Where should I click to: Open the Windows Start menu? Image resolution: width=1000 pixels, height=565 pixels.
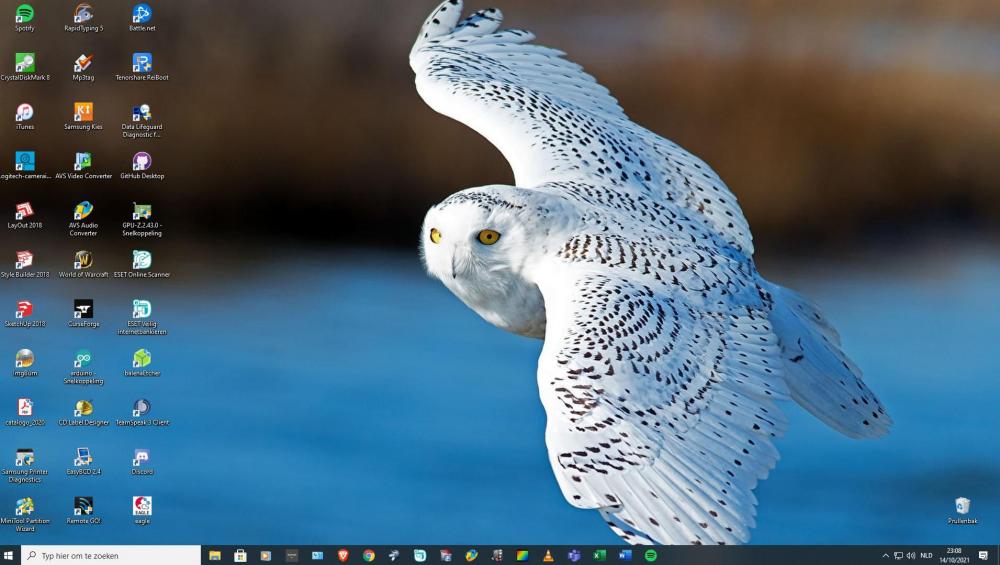(9, 556)
